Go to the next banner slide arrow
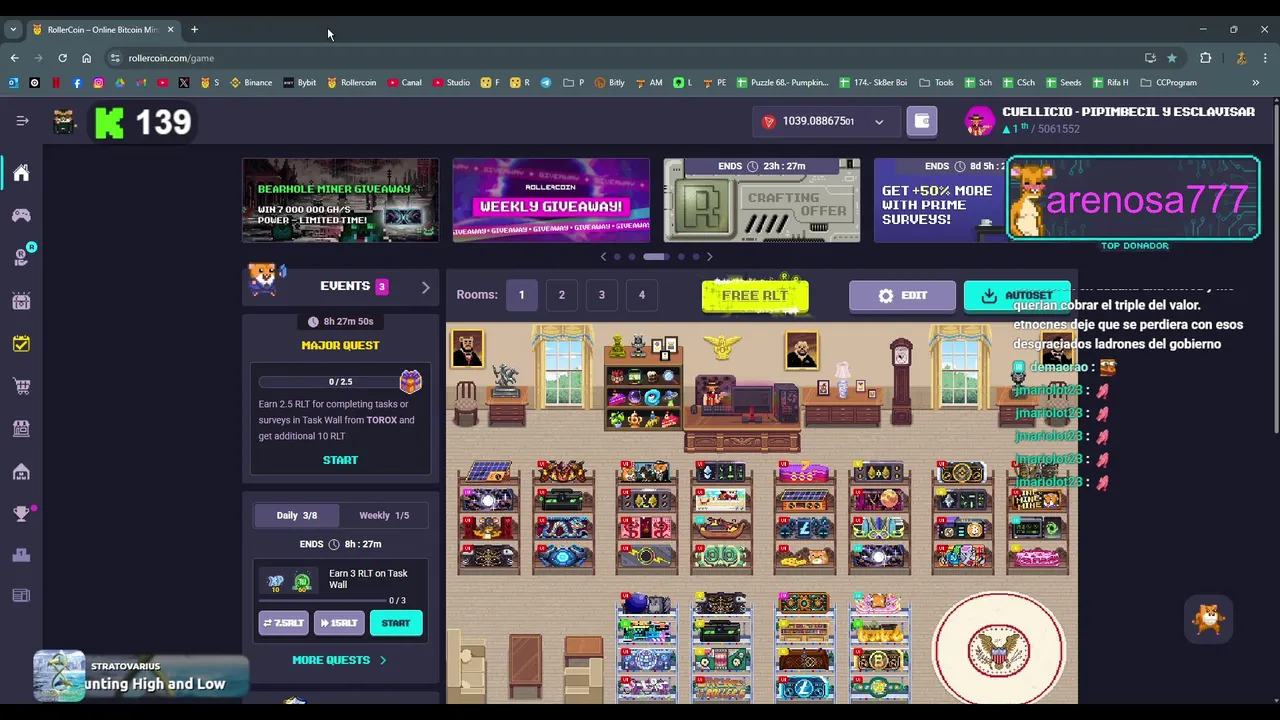1280x720 pixels. (709, 257)
